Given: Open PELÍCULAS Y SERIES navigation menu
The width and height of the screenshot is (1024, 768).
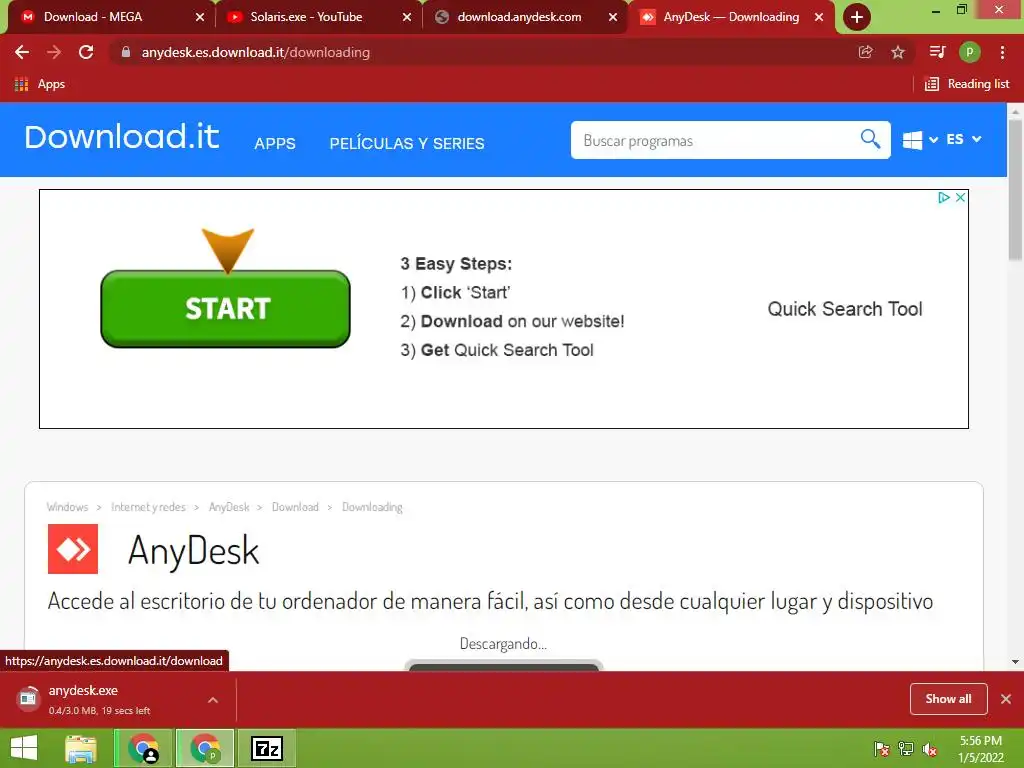Looking at the screenshot, I should click(x=407, y=144).
